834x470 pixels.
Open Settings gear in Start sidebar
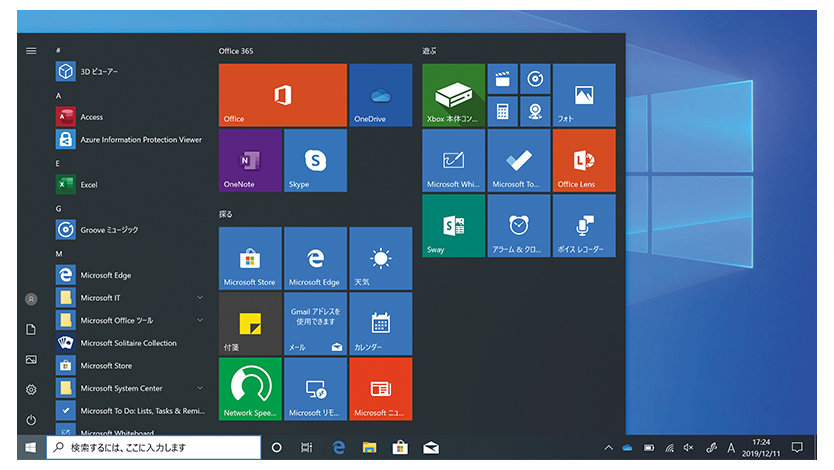[x=31, y=390]
